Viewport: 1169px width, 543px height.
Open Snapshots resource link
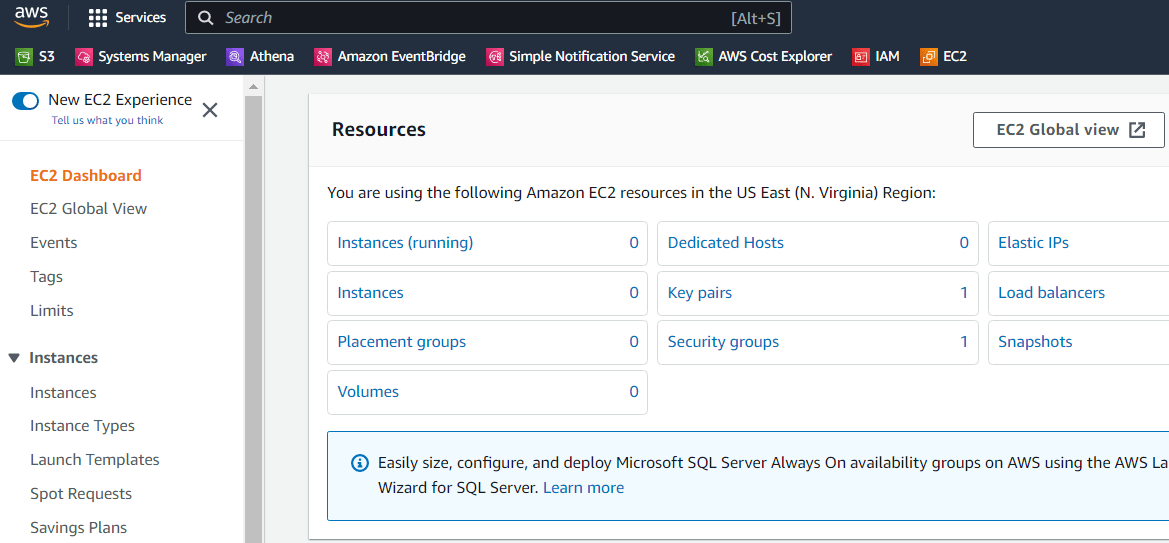(1035, 342)
